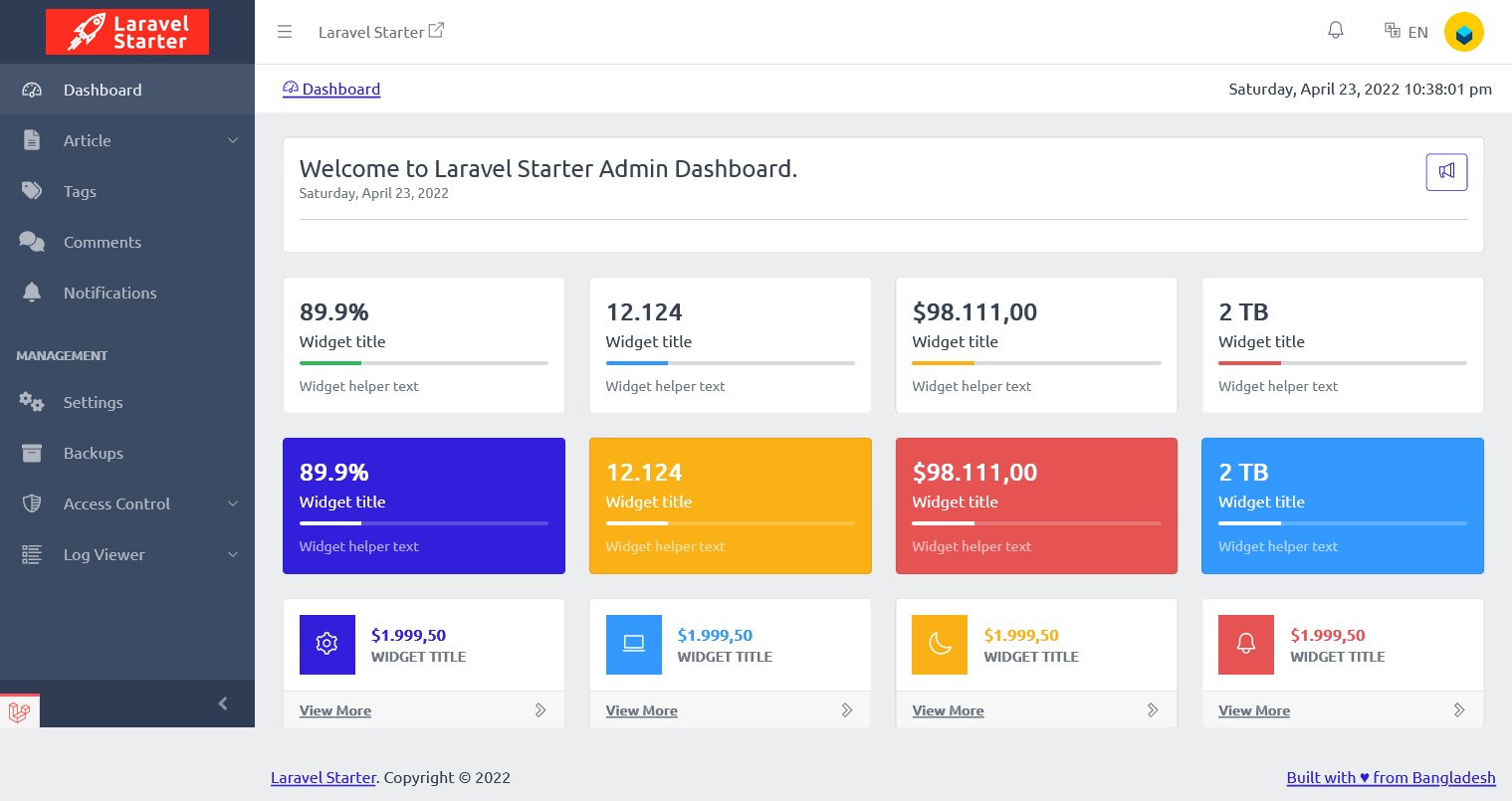Click View More under the gear widget
Image resolution: width=1512 pixels, height=801 pixels.
click(x=335, y=710)
